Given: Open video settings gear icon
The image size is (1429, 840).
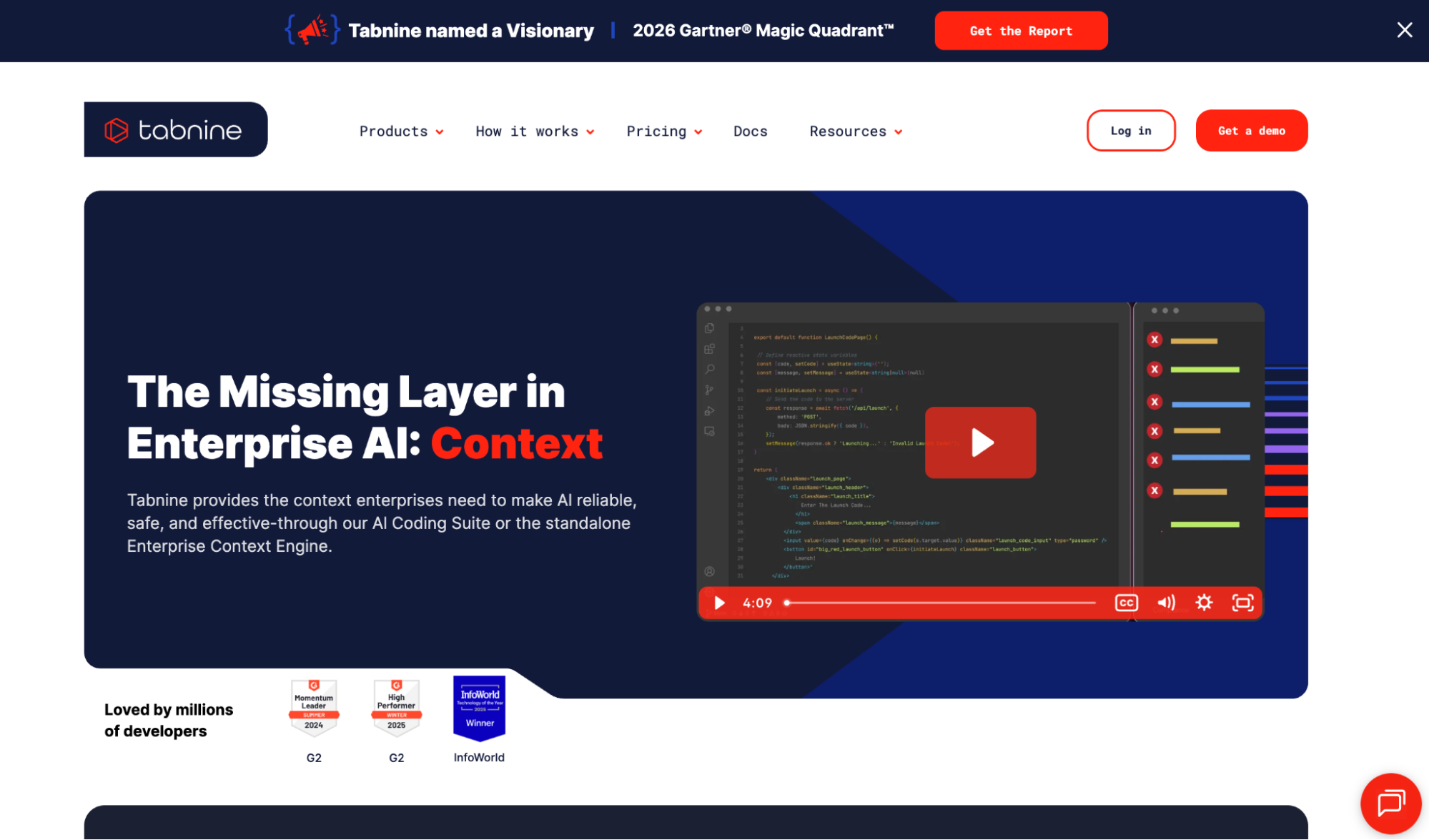Looking at the screenshot, I should (x=1205, y=603).
